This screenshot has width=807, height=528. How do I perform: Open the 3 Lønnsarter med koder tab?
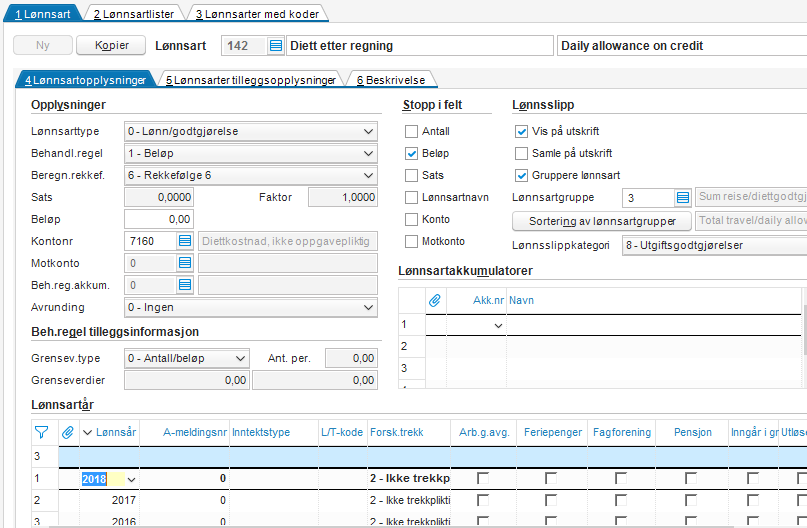tap(257, 14)
